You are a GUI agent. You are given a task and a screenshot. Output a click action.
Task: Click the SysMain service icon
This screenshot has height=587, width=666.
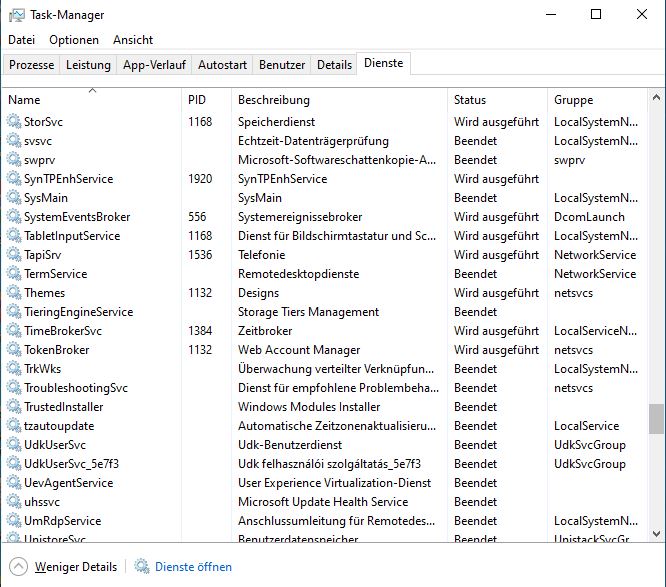tap(14, 198)
